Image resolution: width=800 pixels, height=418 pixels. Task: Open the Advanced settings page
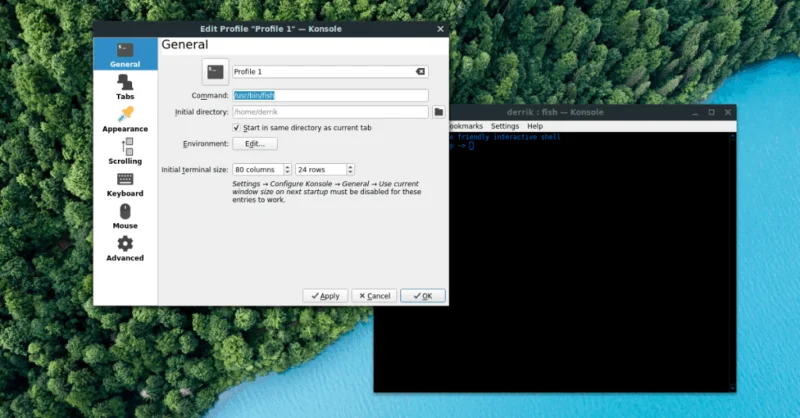(125, 248)
